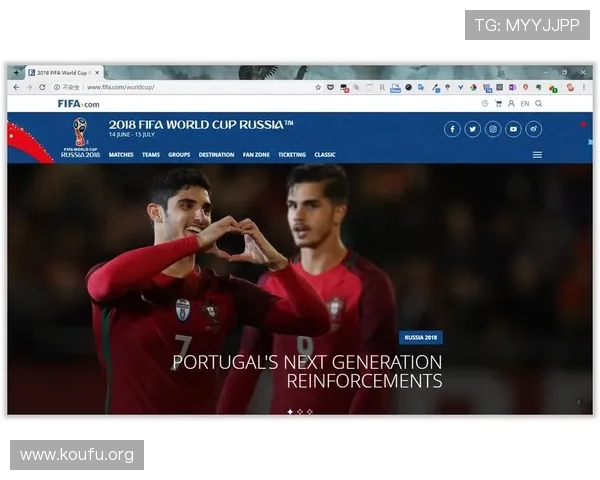This screenshot has height=480, width=600.
Task: Go to the TICKETING section
Action: pyautogui.click(x=292, y=155)
